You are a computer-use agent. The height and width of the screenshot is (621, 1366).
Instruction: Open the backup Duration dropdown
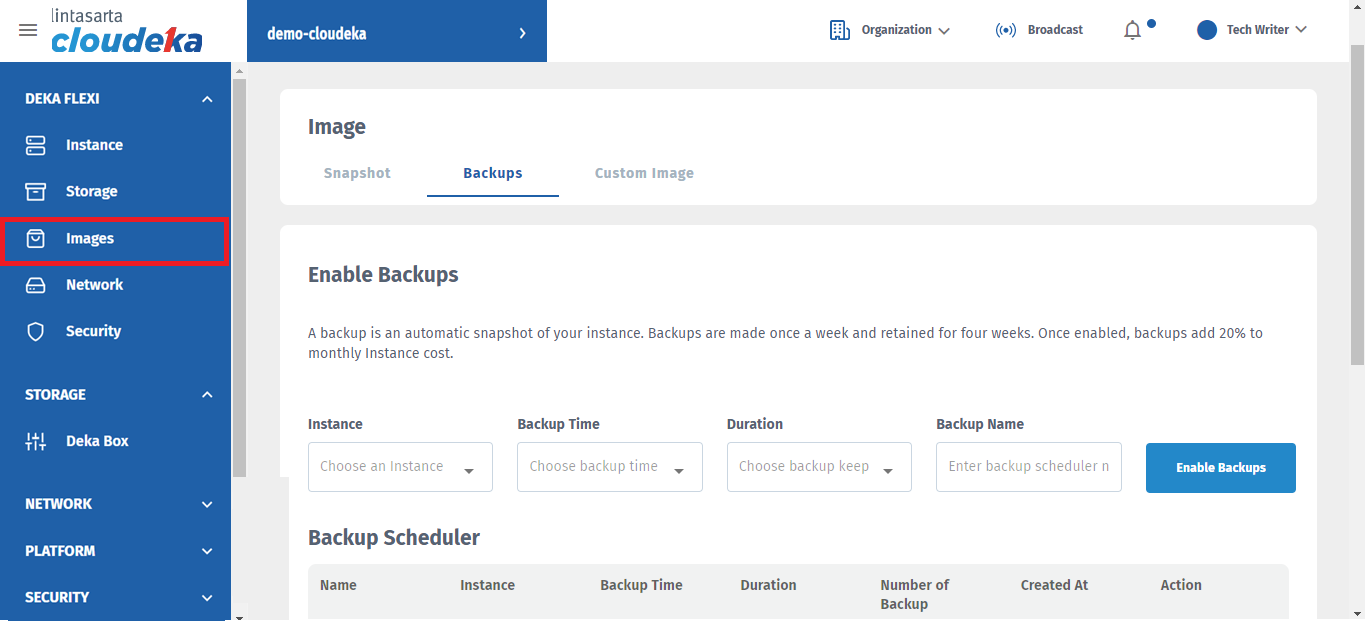(819, 467)
